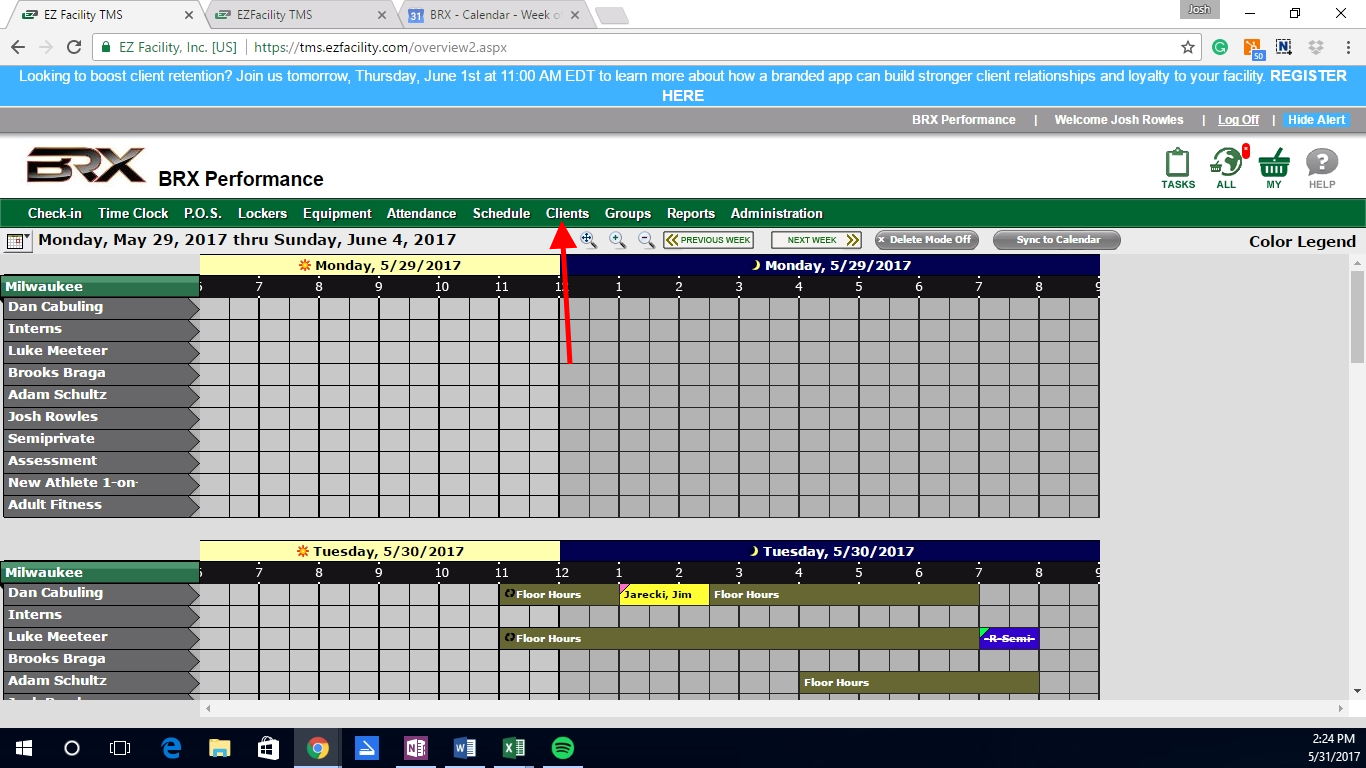Image resolution: width=1366 pixels, height=768 pixels.
Task: Open the calendar date picker dropdown
Action: [x=19, y=241]
